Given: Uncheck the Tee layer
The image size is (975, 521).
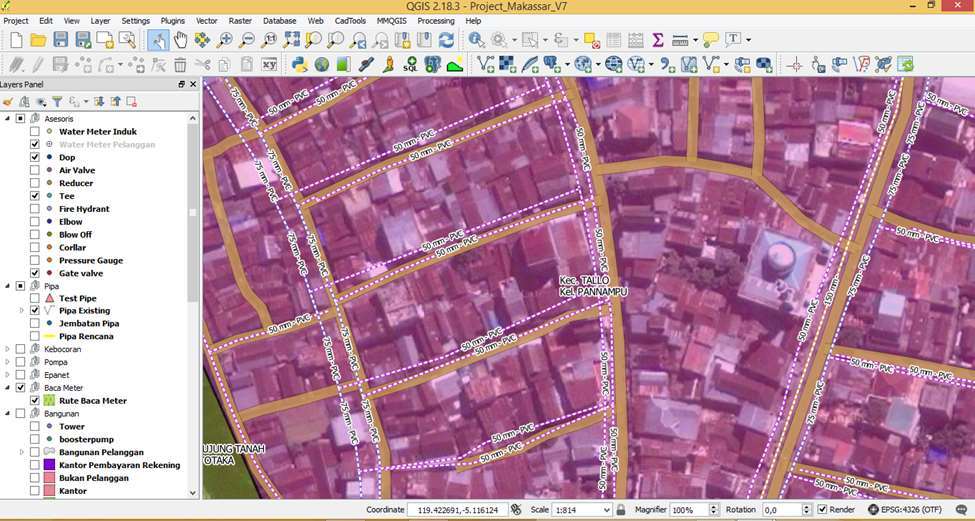Looking at the screenshot, I should click(x=35, y=196).
